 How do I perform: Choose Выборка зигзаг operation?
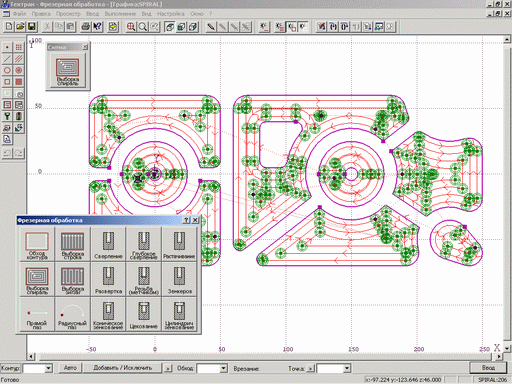(72, 279)
